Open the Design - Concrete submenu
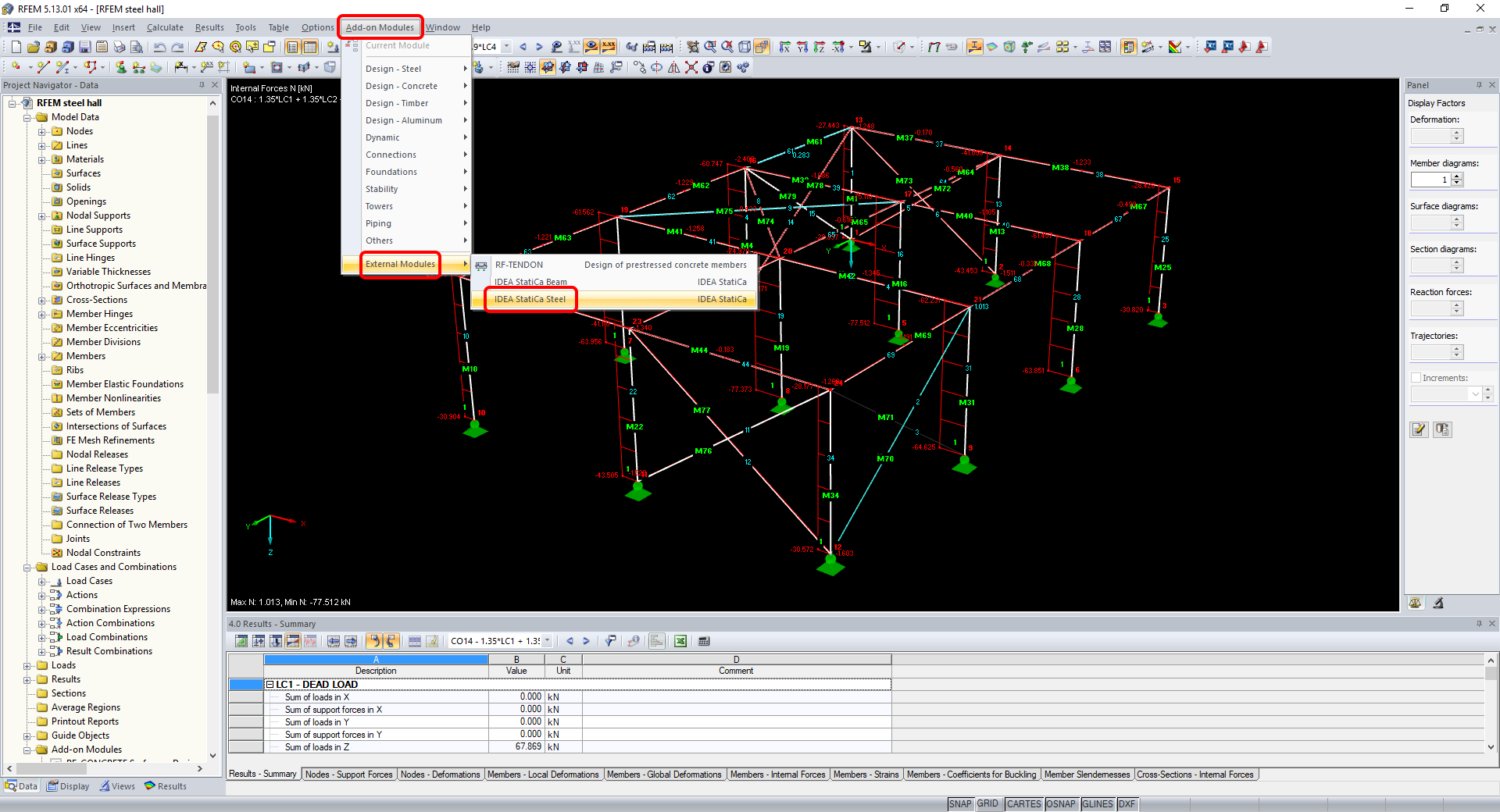The height and width of the screenshot is (812, 1500). click(402, 86)
